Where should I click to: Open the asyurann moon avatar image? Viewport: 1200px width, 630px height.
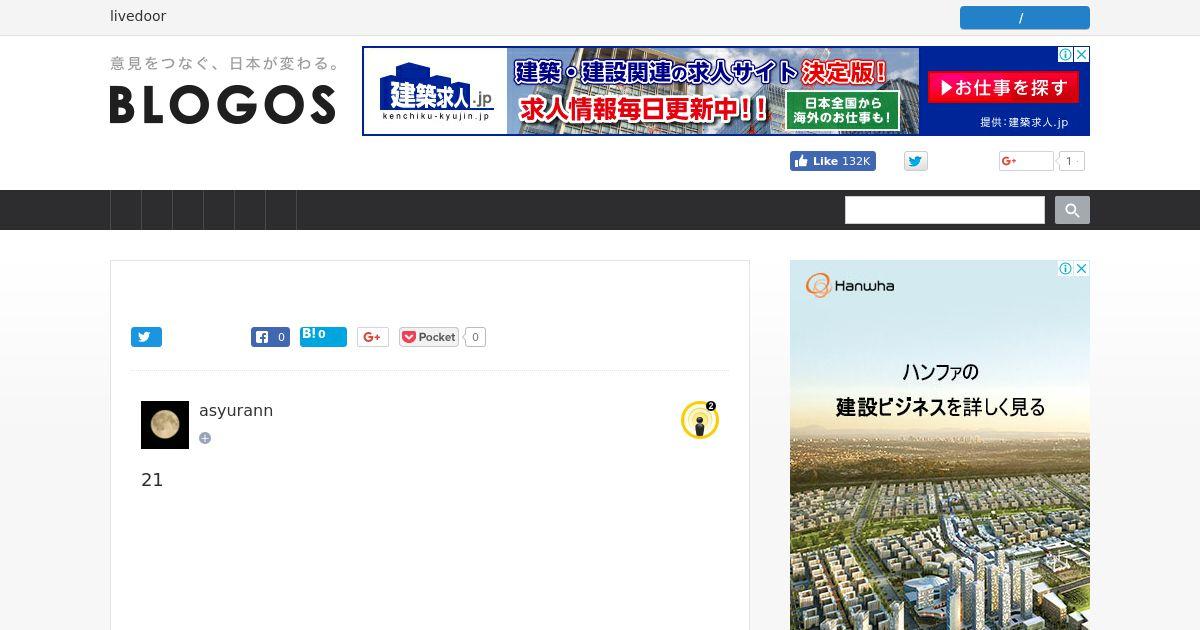(x=165, y=425)
